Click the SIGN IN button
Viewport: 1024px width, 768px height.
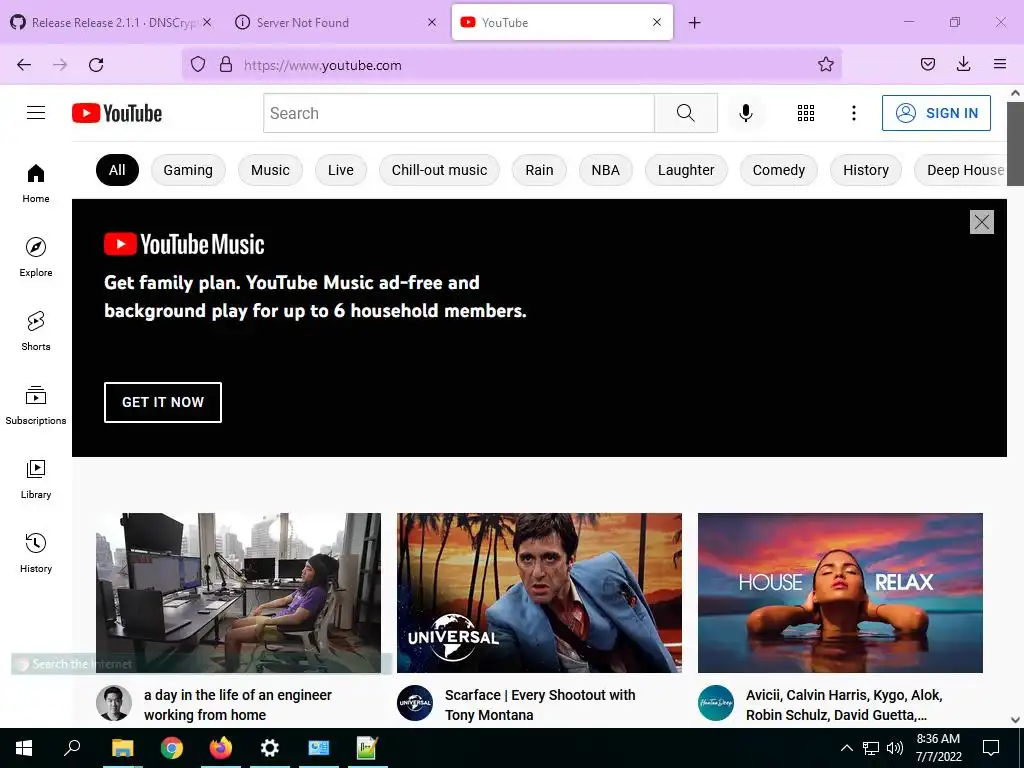pos(936,113)
